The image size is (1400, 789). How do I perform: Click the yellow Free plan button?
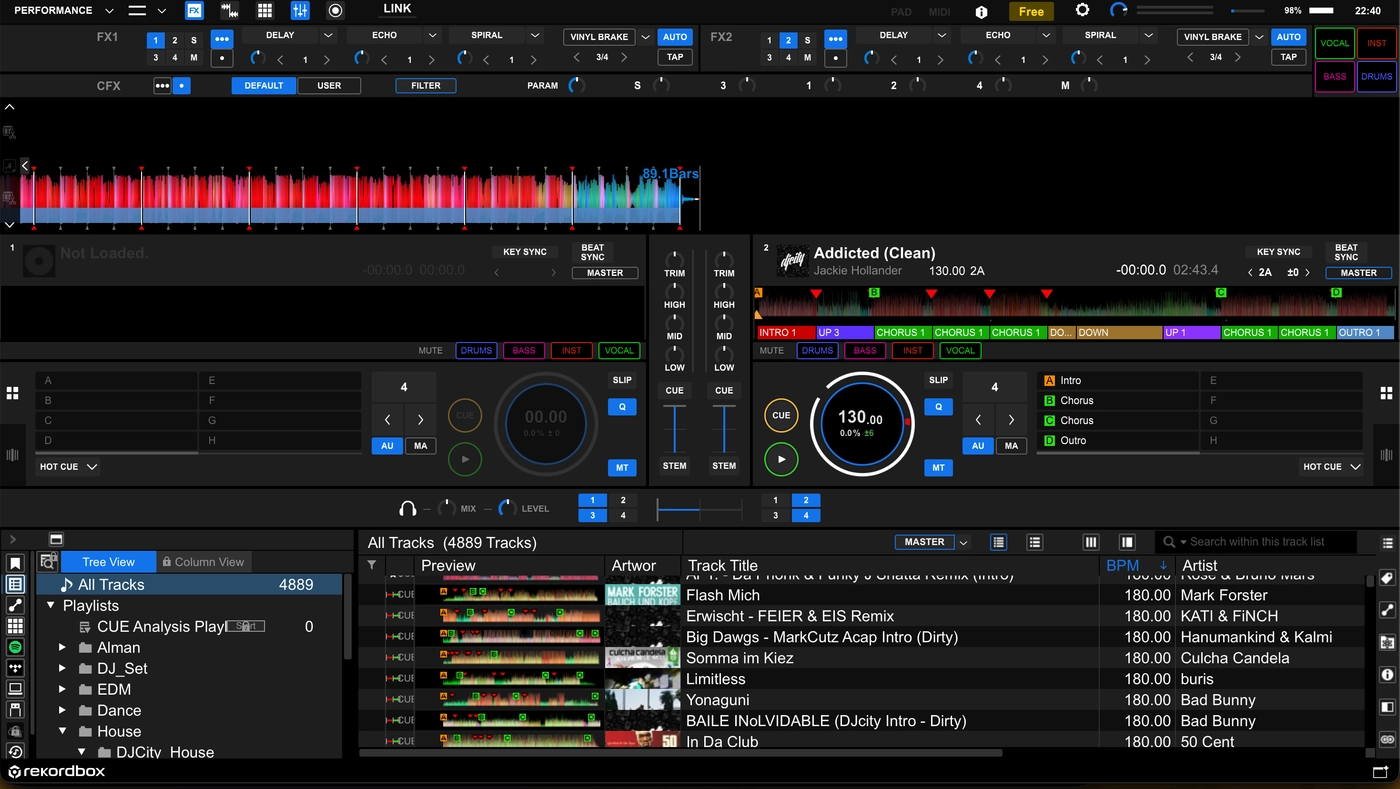pyautogui.click(x=1031, y=12)
